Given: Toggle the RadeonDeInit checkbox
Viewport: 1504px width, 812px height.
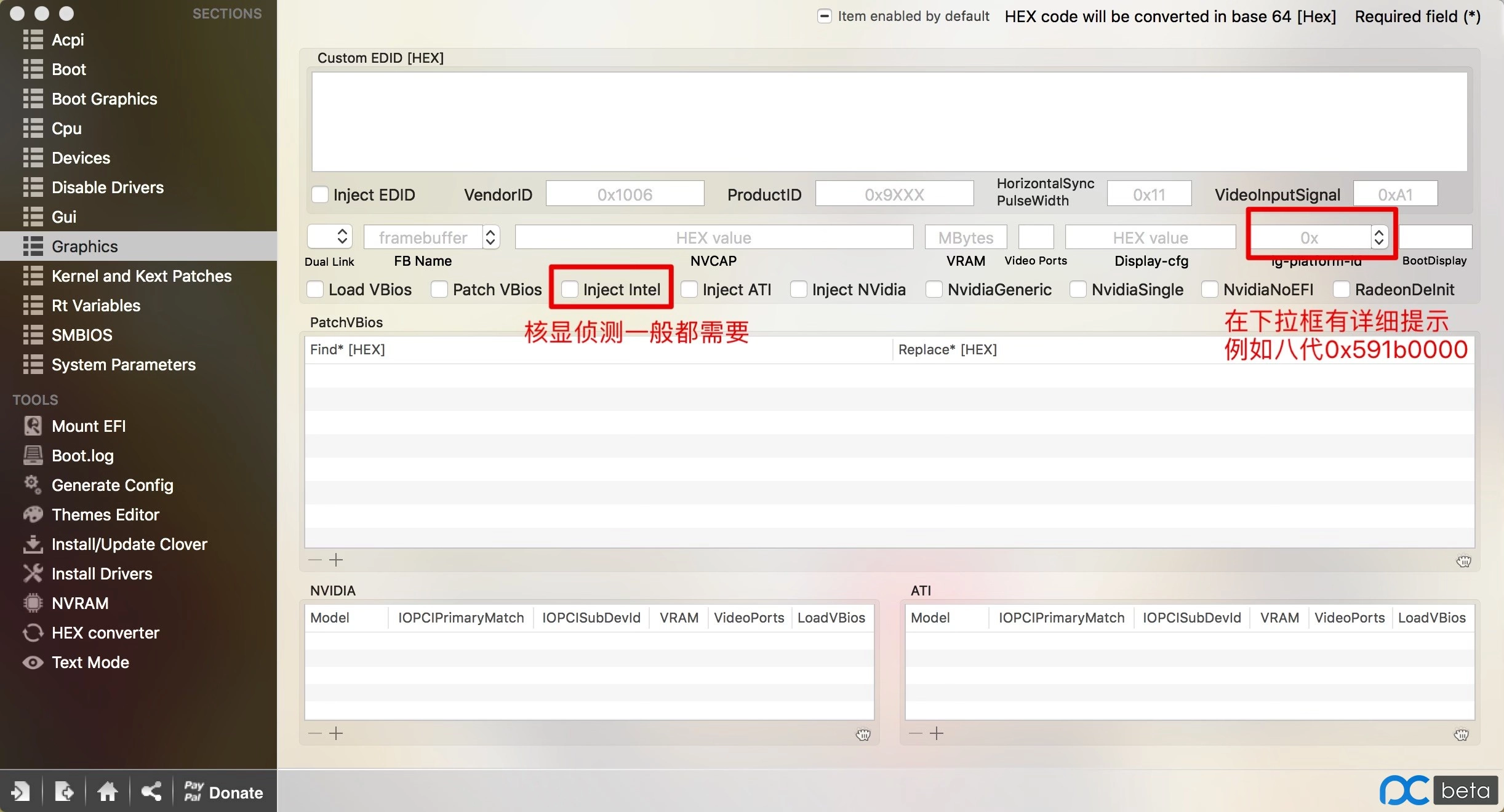Looking at the screenshot, I should click(x=1342, y=289).
